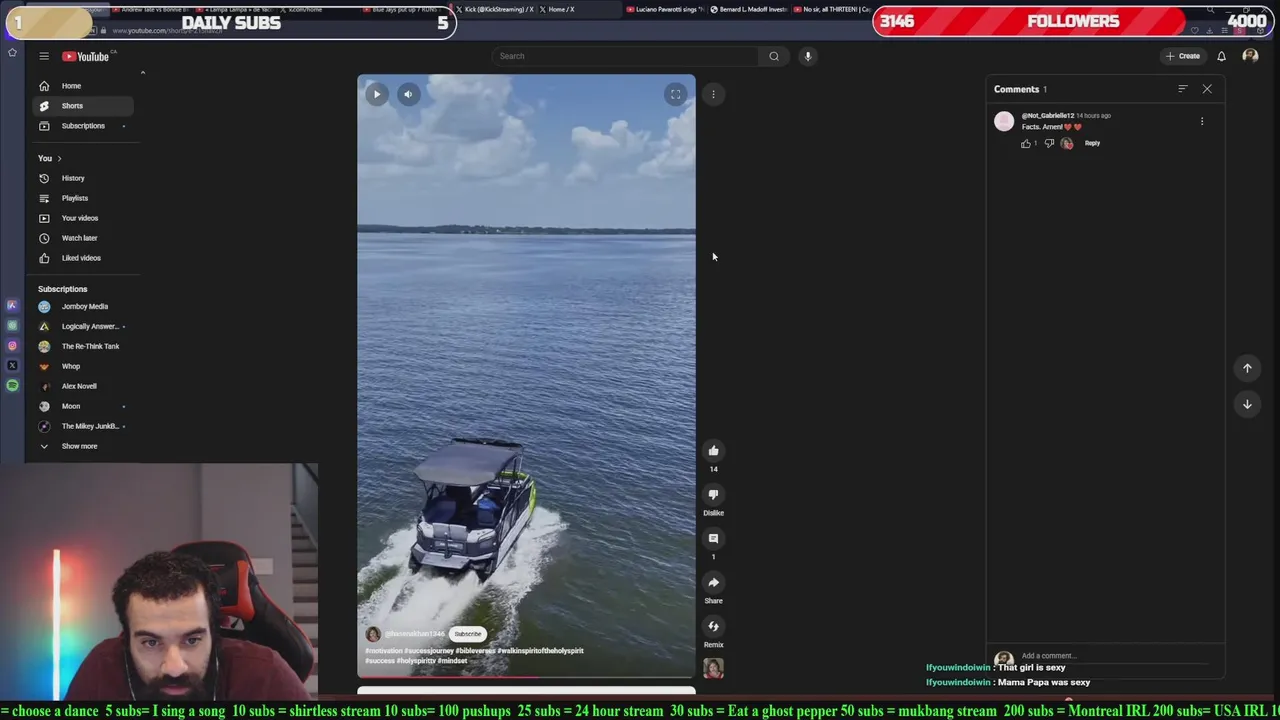Click into the YouTube search field

(x=626, y=56)
